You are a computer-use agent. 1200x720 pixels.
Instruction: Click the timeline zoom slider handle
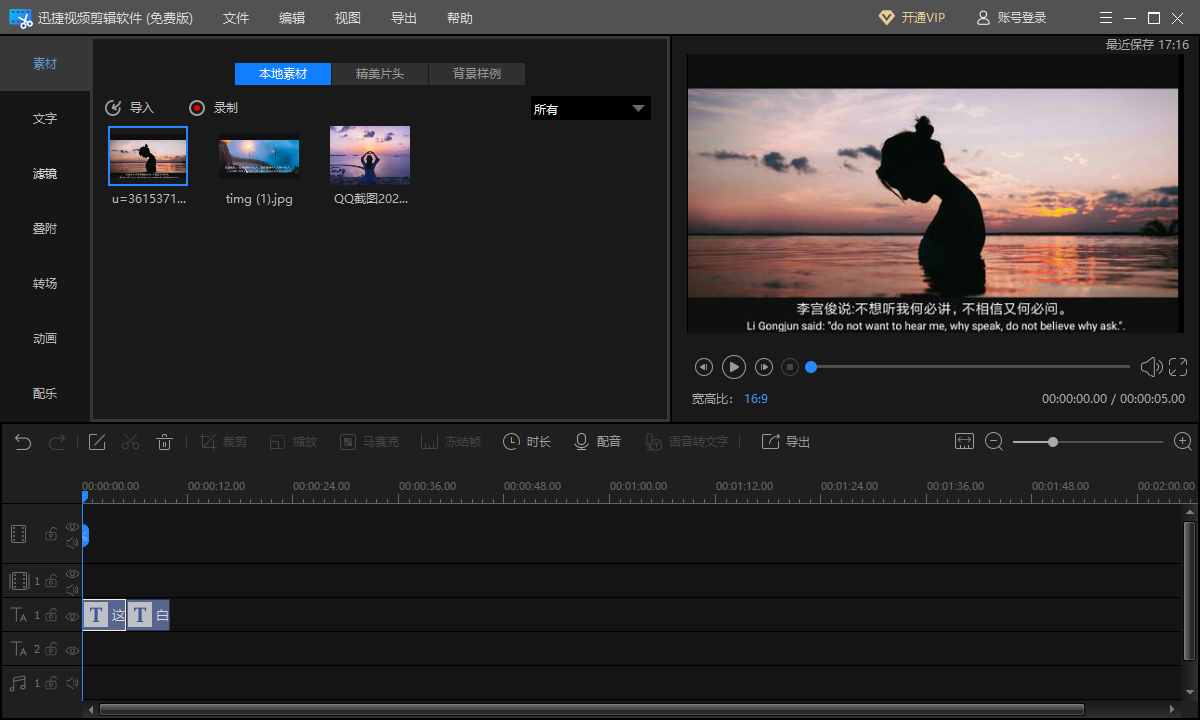pyautogui.click(x=1052, y=441)
